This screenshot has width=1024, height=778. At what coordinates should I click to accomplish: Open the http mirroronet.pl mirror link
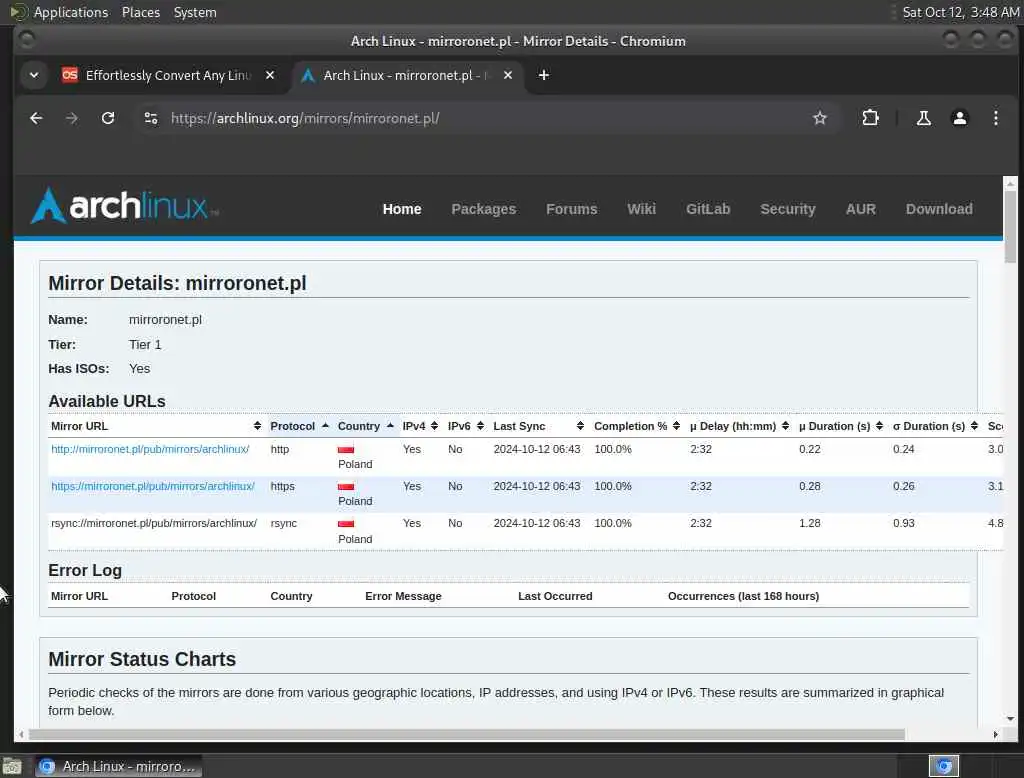[x=150, y=449]
